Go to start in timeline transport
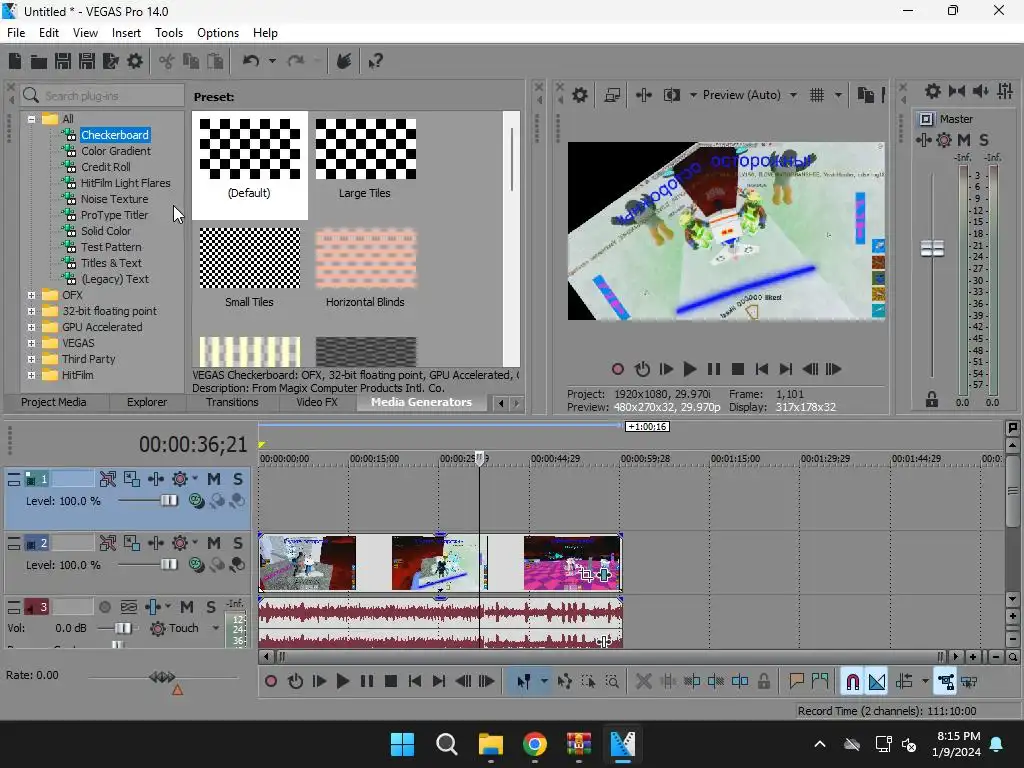 415,682
